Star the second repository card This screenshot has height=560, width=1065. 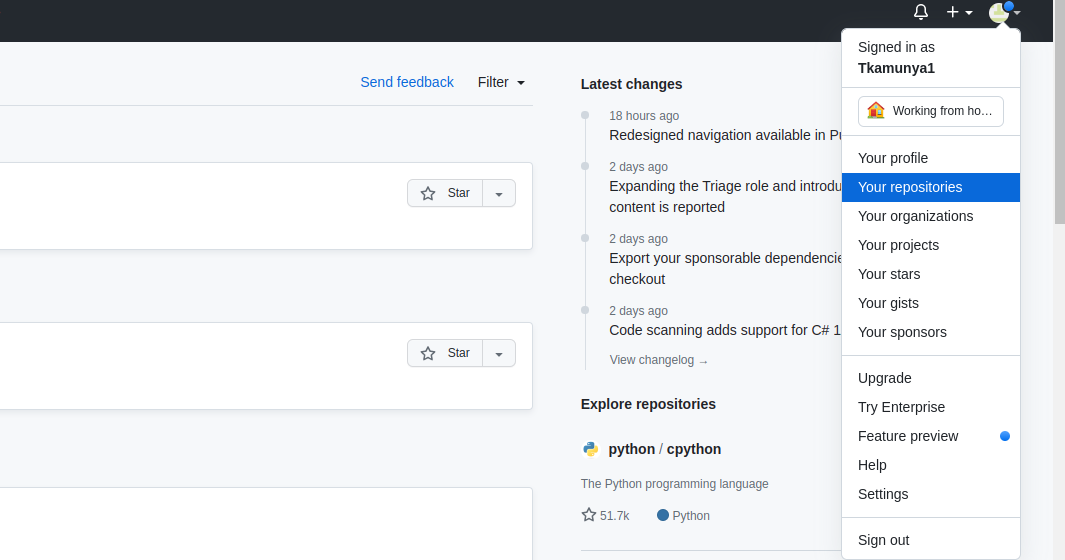point(445,353)
